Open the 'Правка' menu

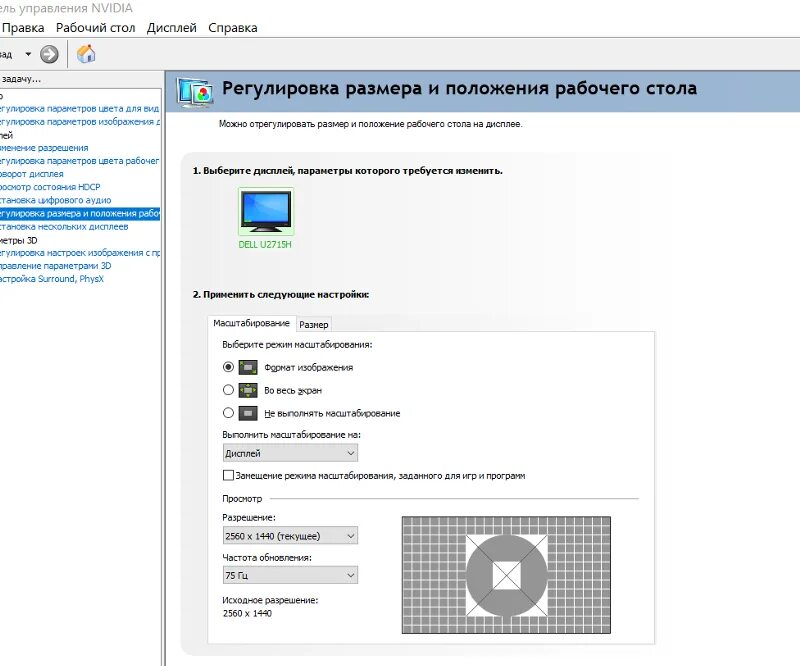pos(23,28)
